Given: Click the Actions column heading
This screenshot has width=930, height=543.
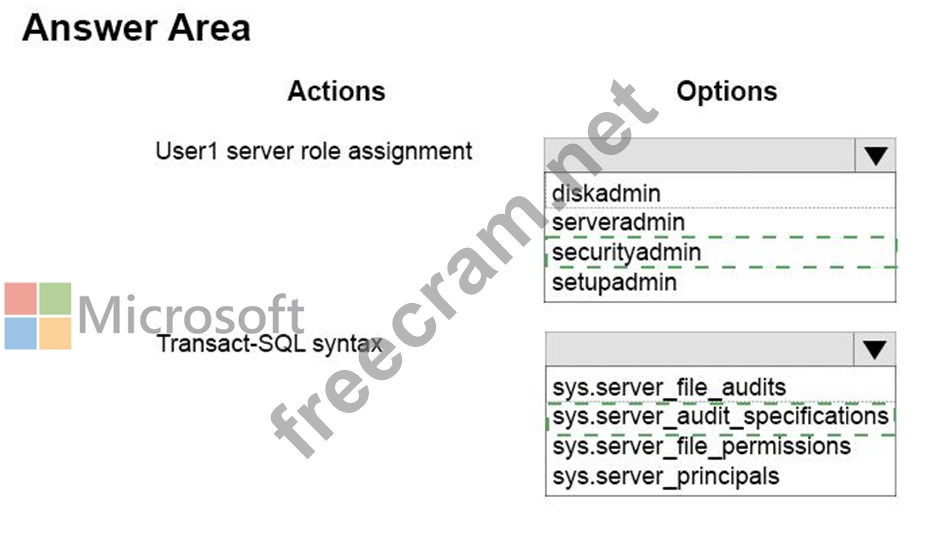Looking at the screenshot, I should click(x=336, y=91).
